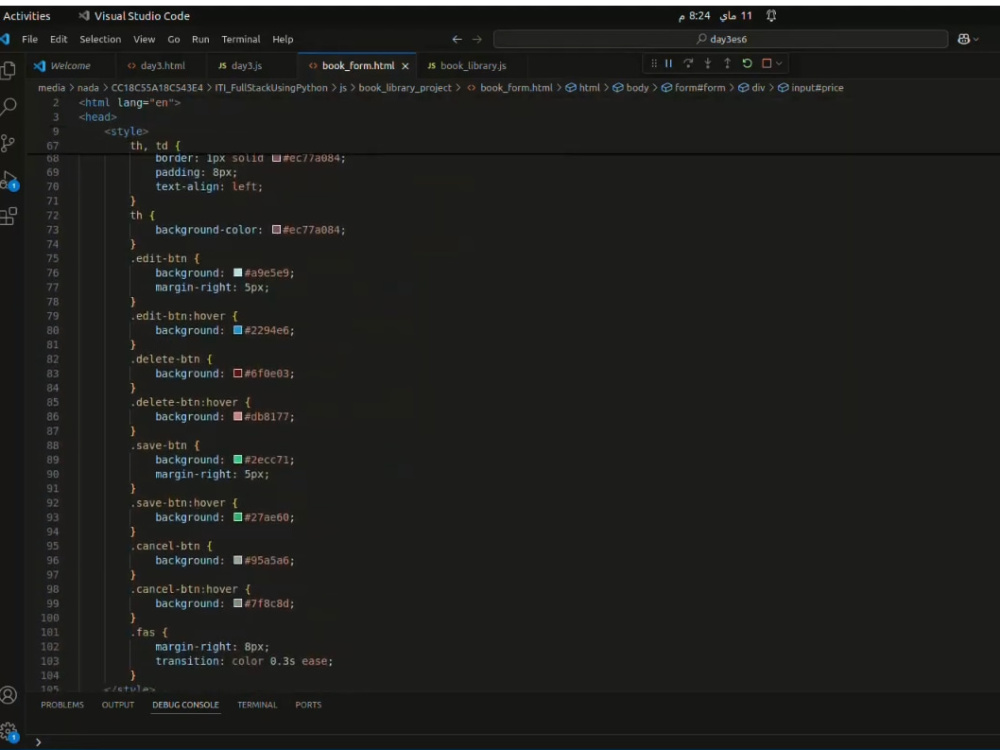Restart the debug session
This screenshot has height=750, width=1000.
747,63
